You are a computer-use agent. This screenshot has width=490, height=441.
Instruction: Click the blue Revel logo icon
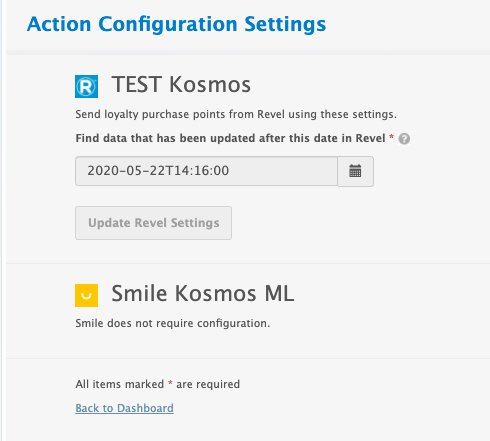(86, 86)
